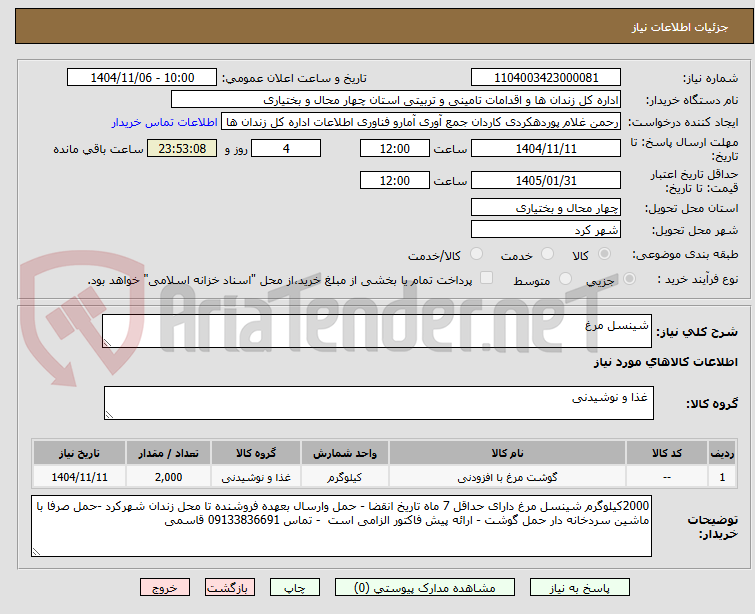Click the price validity date 1405/01/31 field

546,180
